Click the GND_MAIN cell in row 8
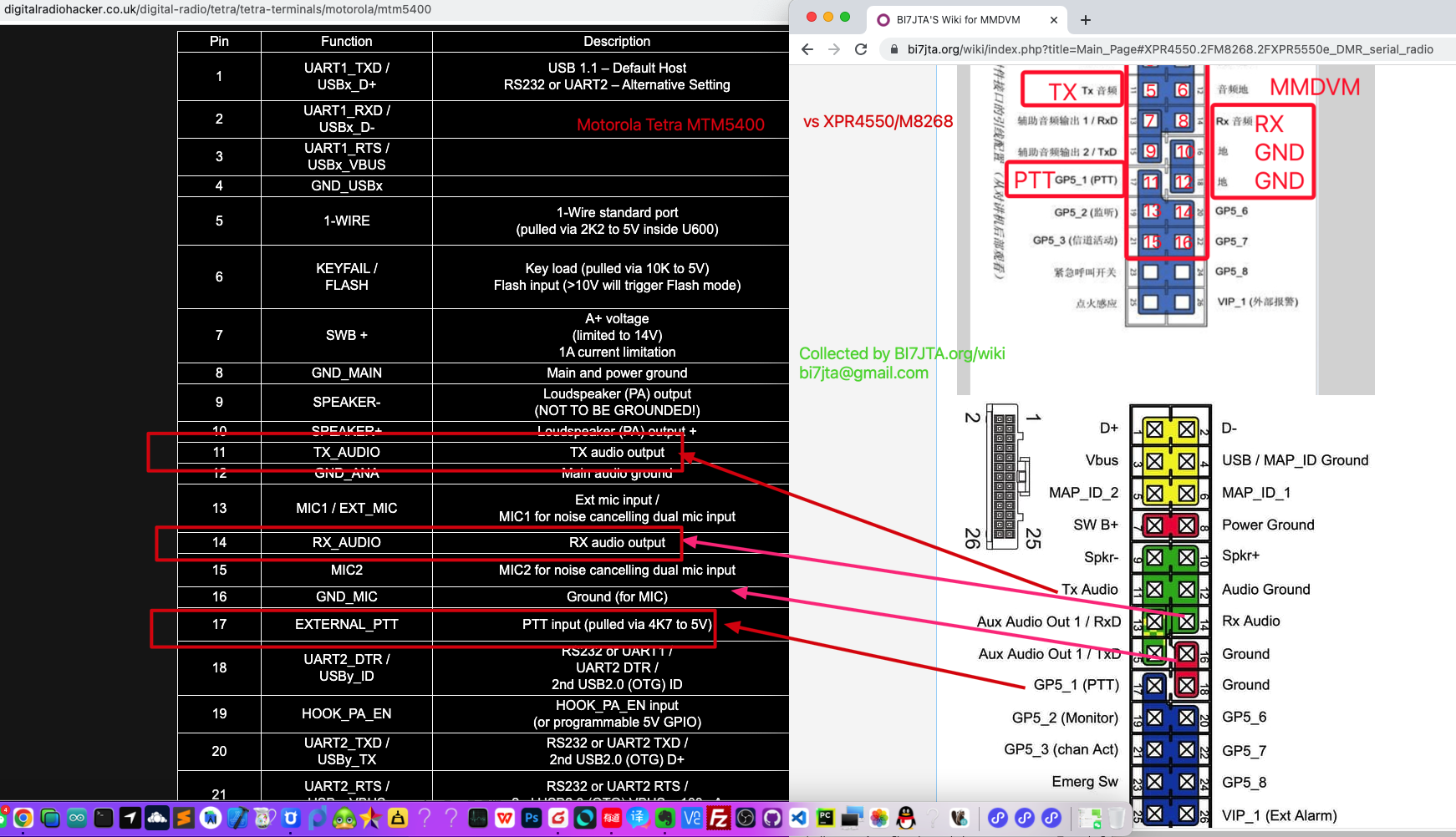Viewport: 1456px width, 837px height. click(x=346, y=373)
